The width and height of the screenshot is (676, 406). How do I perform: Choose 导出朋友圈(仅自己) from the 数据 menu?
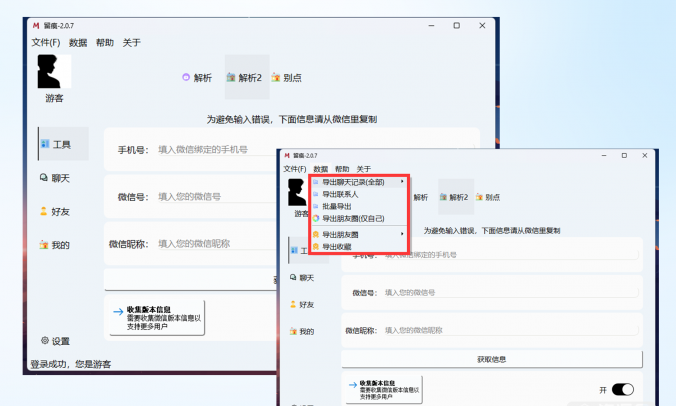359,219
